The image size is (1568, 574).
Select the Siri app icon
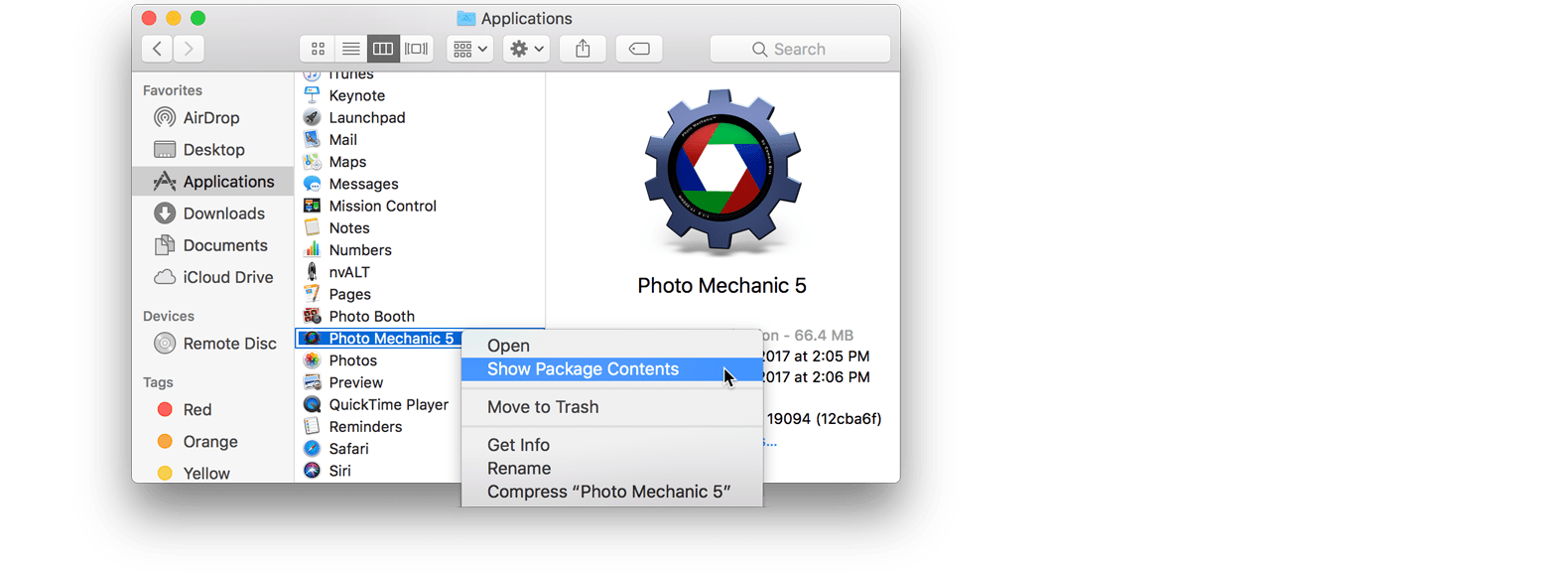pos(312,470)
